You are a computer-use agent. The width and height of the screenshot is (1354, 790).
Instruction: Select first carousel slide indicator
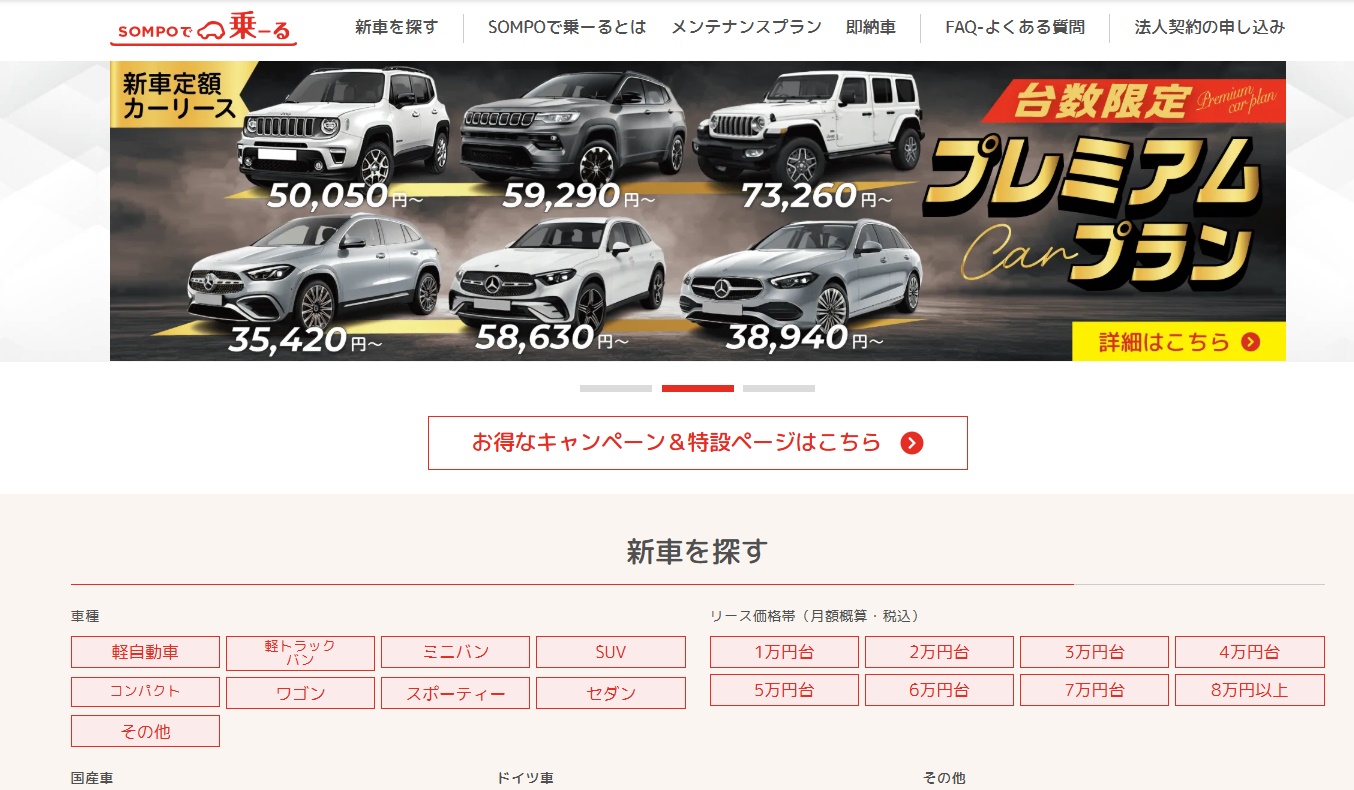tap(616, 388)
